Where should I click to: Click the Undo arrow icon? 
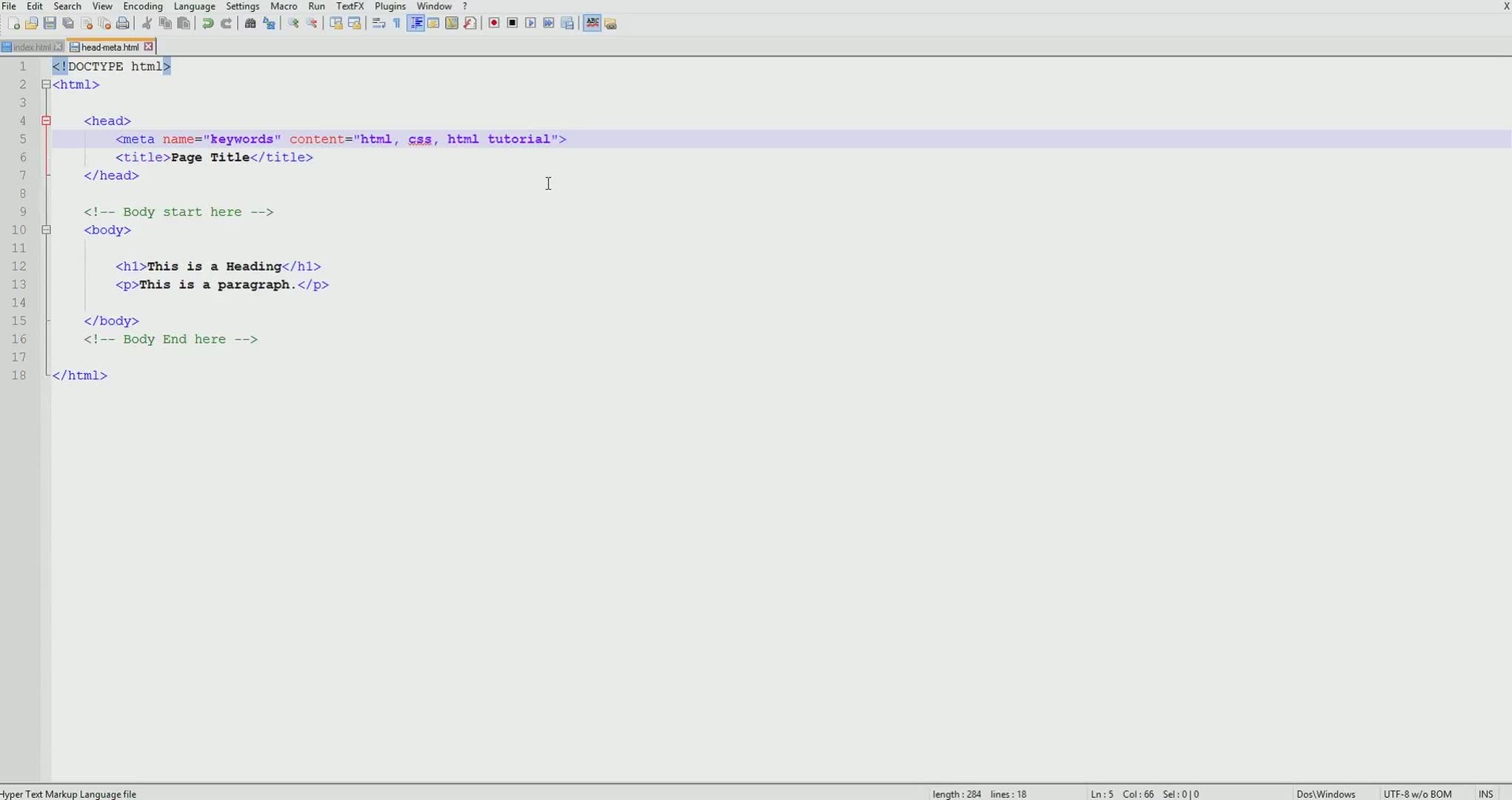point(208,24)
